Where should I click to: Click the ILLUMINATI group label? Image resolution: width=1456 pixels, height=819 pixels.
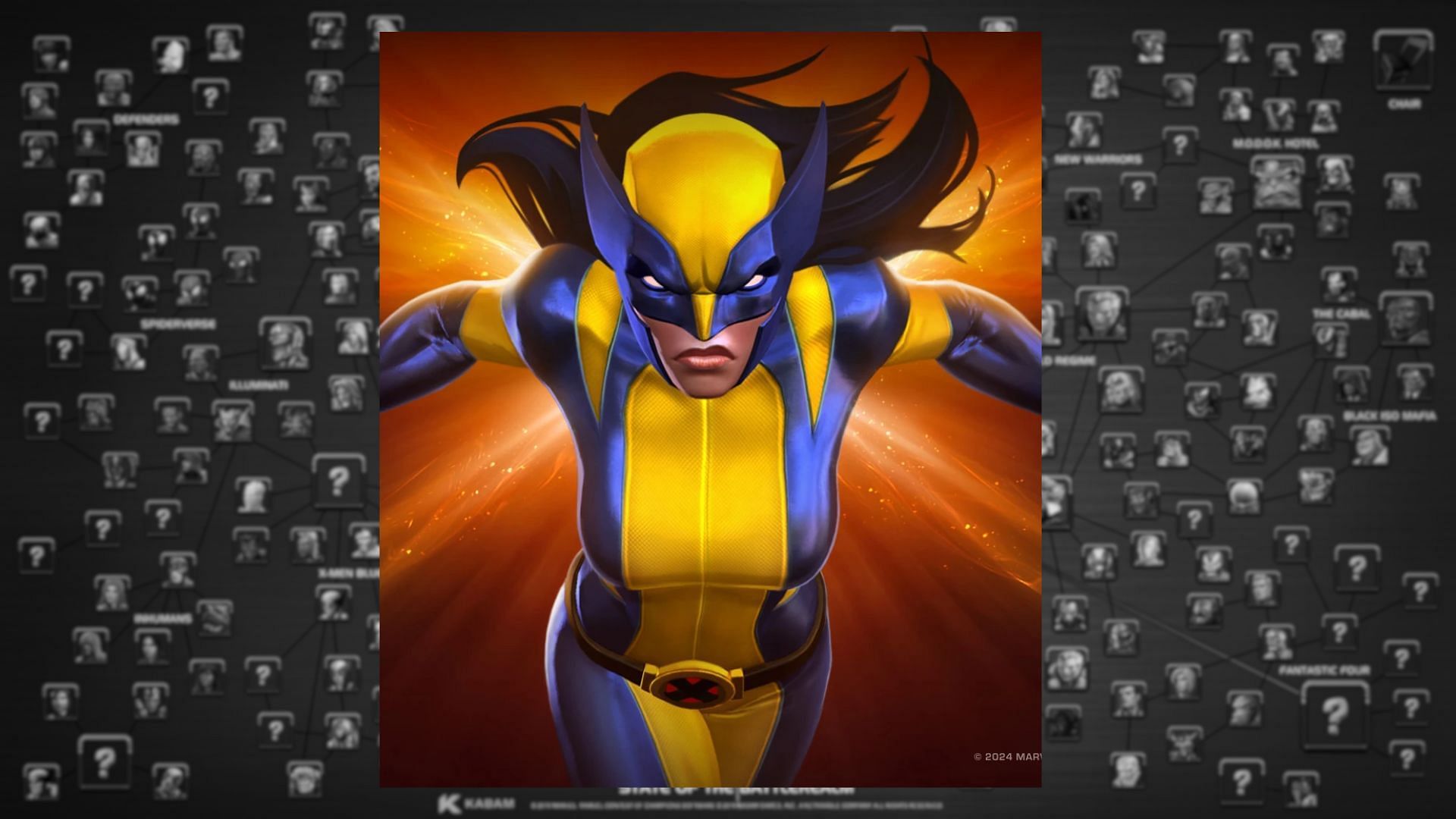(x=259, y=385)
